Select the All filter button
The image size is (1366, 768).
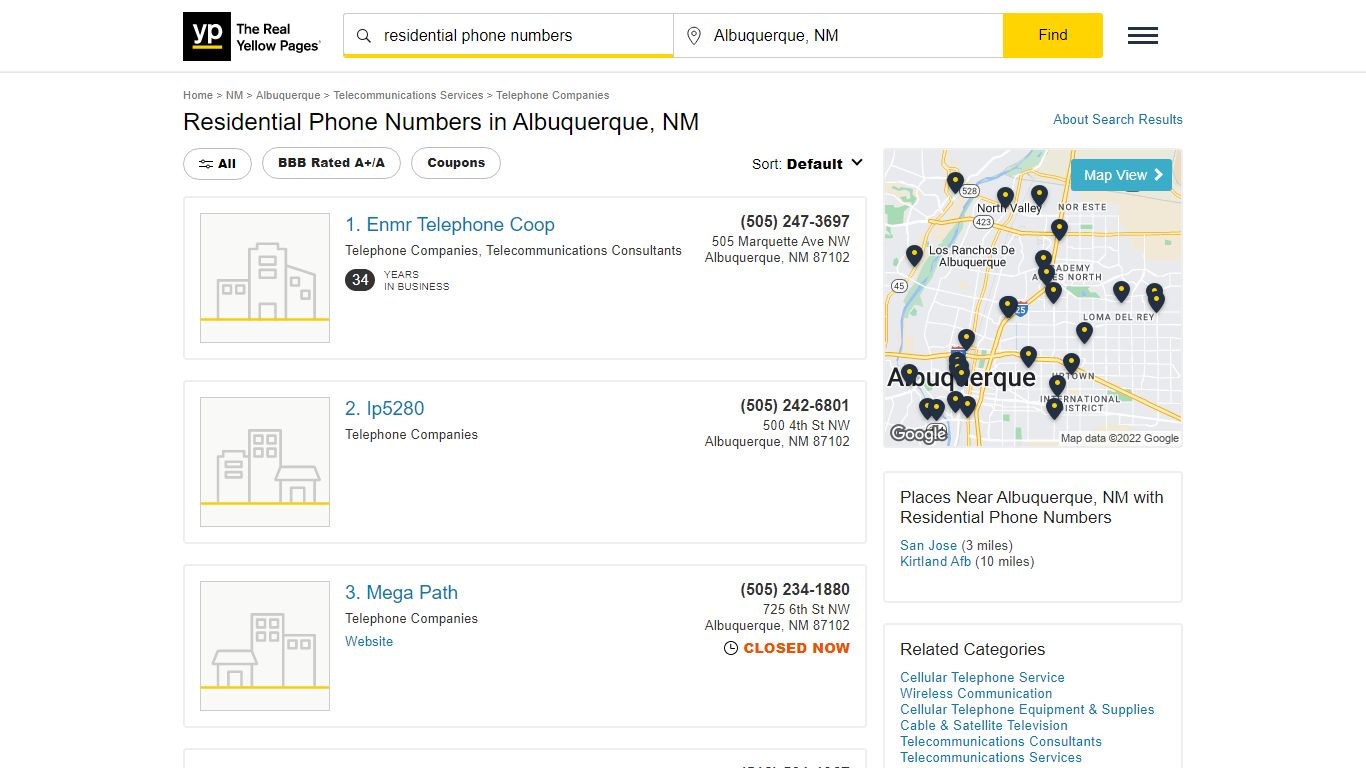217,164
